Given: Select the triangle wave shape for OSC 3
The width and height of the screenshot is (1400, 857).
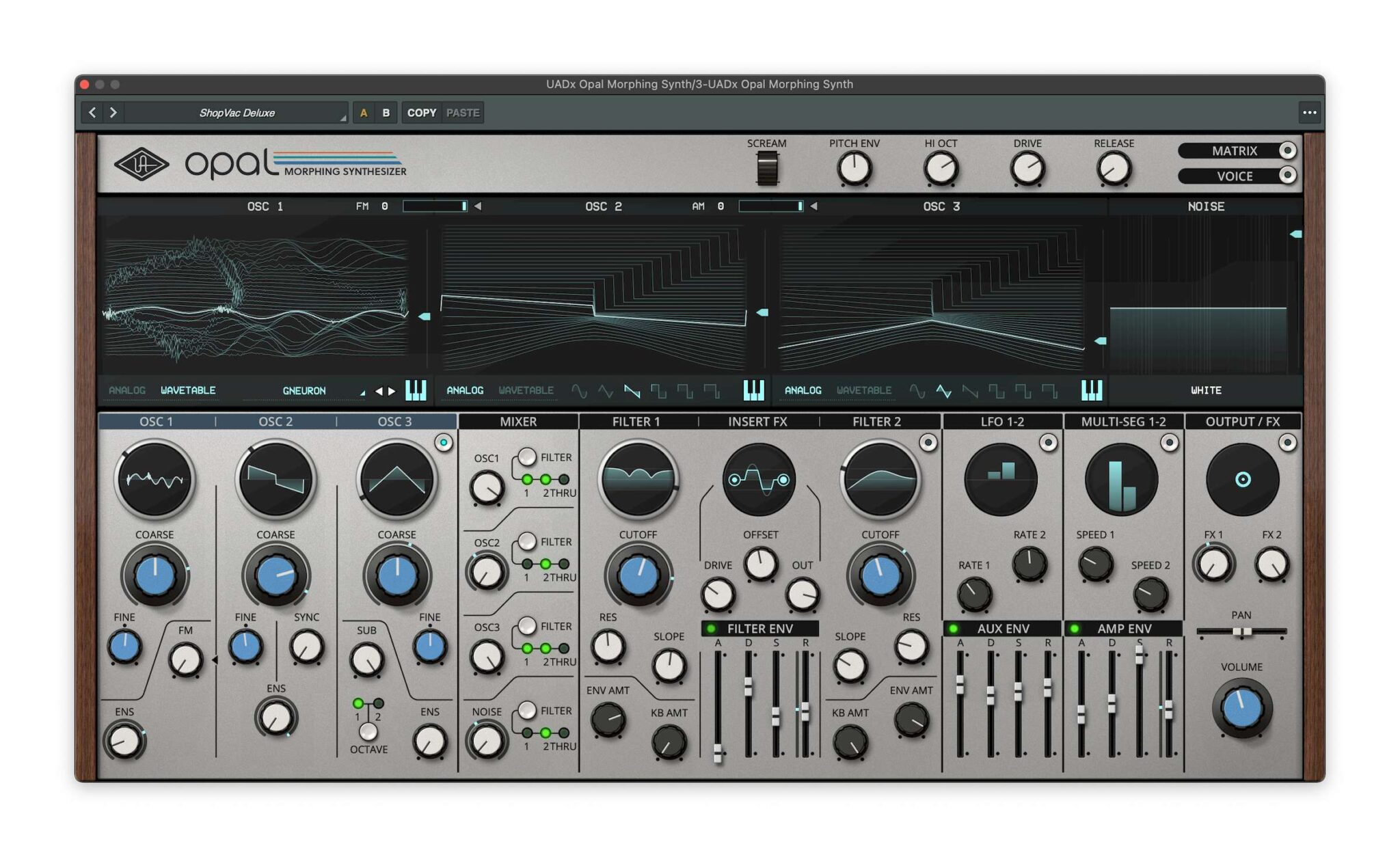Looking at the screenshot, I should [x=945, y=390].
